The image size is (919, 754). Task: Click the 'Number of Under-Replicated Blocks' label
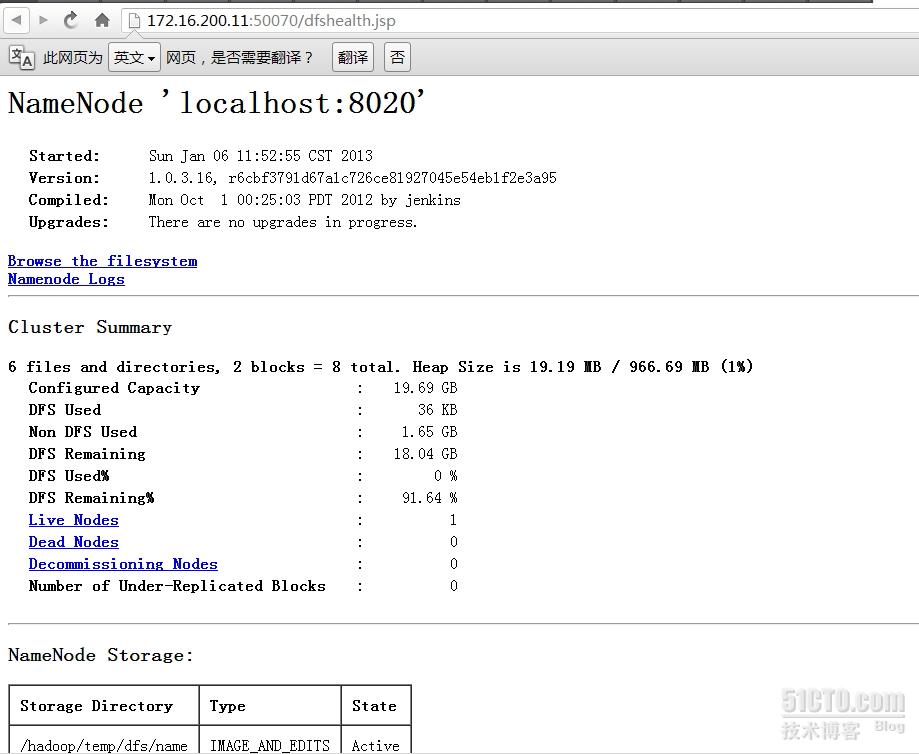(177, 586)
